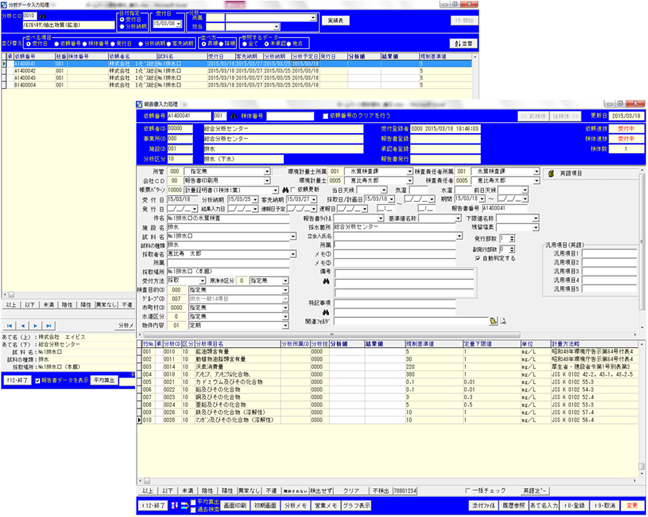Click 画面印刷 button
This screenshot has width=648, height=517.
coord(235,505)
